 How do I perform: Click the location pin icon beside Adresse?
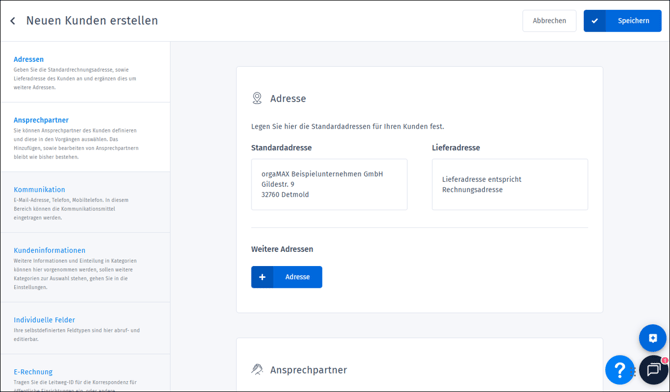(x=257, y=98)
